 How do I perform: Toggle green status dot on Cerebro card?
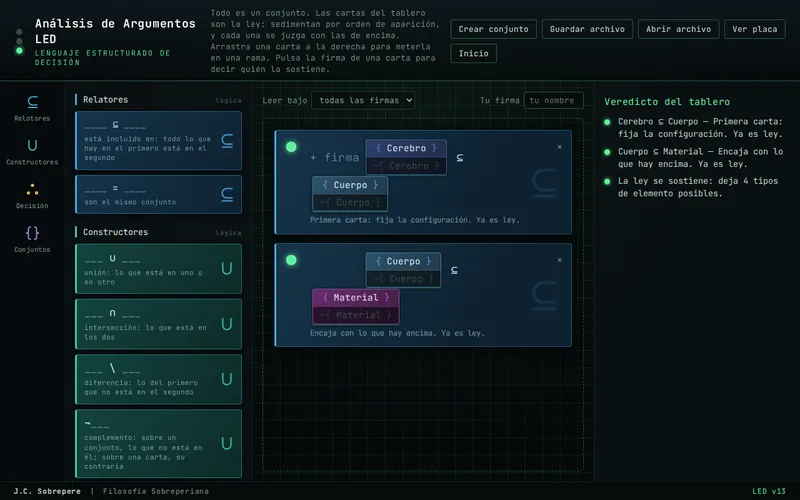(x=291, y=147)
